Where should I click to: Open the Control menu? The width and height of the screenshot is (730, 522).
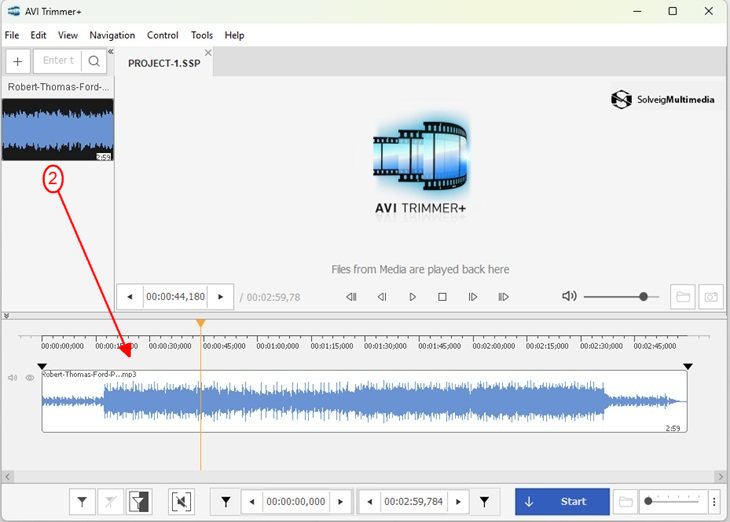click(162, 35)
